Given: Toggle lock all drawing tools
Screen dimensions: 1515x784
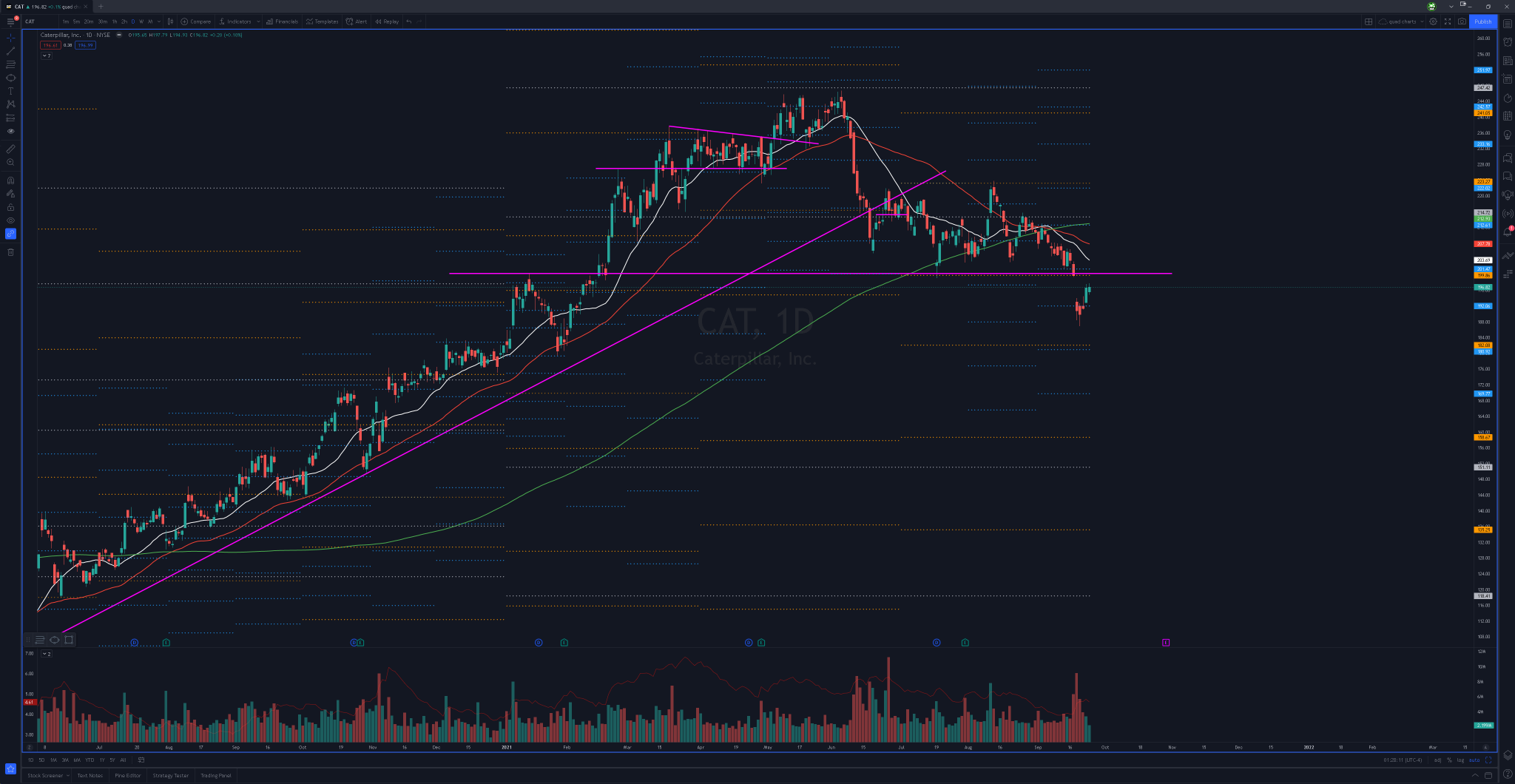Looking at the screenshot, I should tap(10, 207).
